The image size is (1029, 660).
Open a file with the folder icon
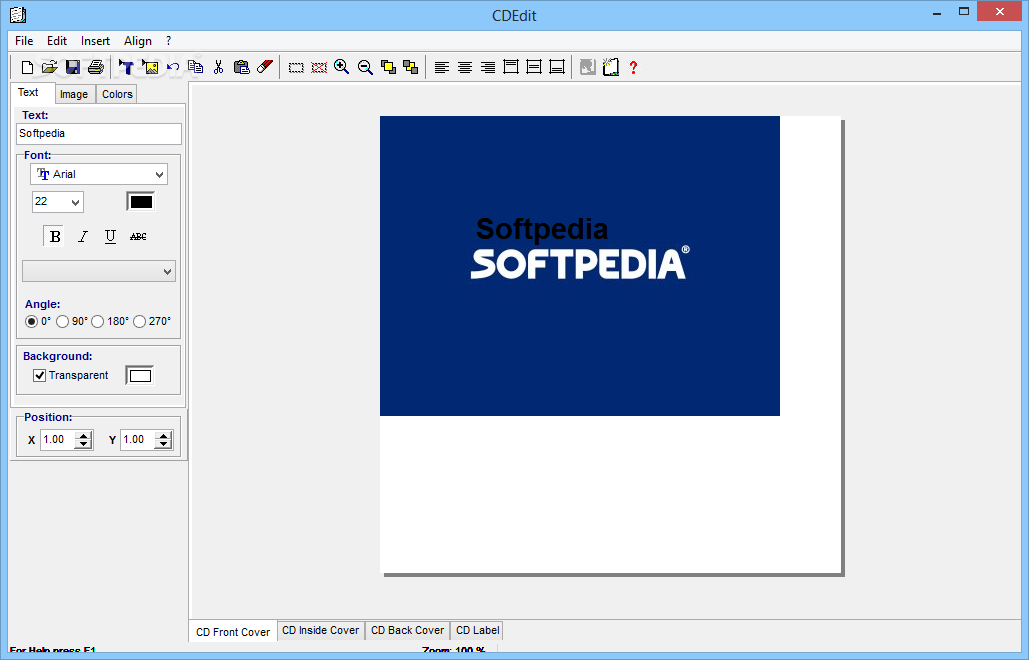[50, 67]
